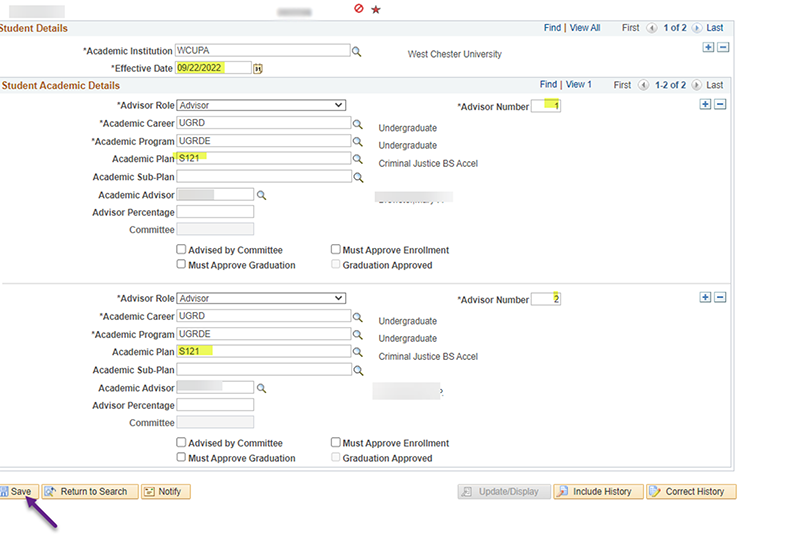
Task: Expand the second Advisor Role dropdown
Action: 261,298
